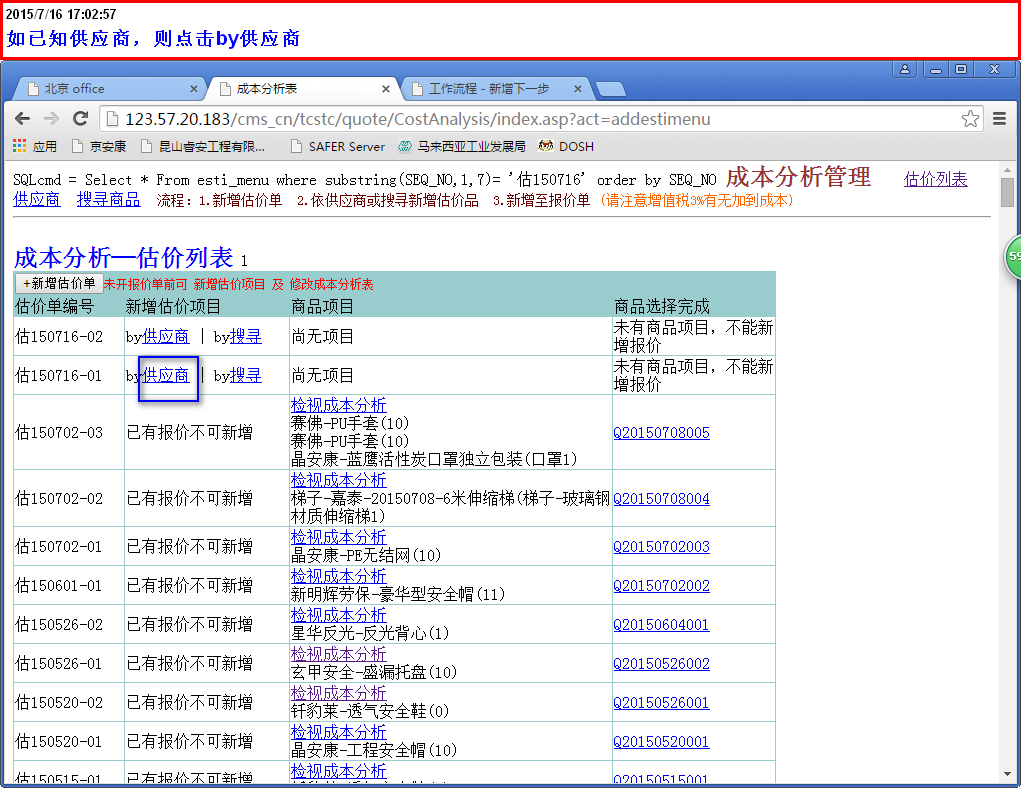Click by供应商 link for 估150716-01
This screenshot has height=788, width=1021.
coord(166,376)
